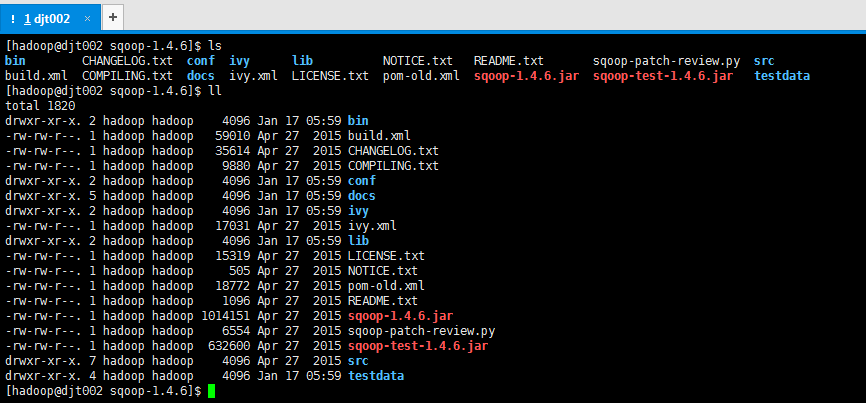Click the permissions "-rw-rw-r--." on the README.txt row
866x403 pixels.
coord(44,301)
